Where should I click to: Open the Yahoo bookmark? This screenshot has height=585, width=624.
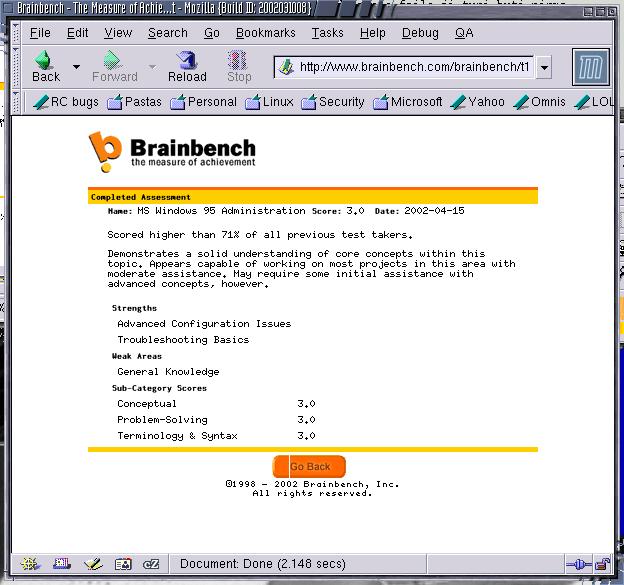tap(478, 102)
